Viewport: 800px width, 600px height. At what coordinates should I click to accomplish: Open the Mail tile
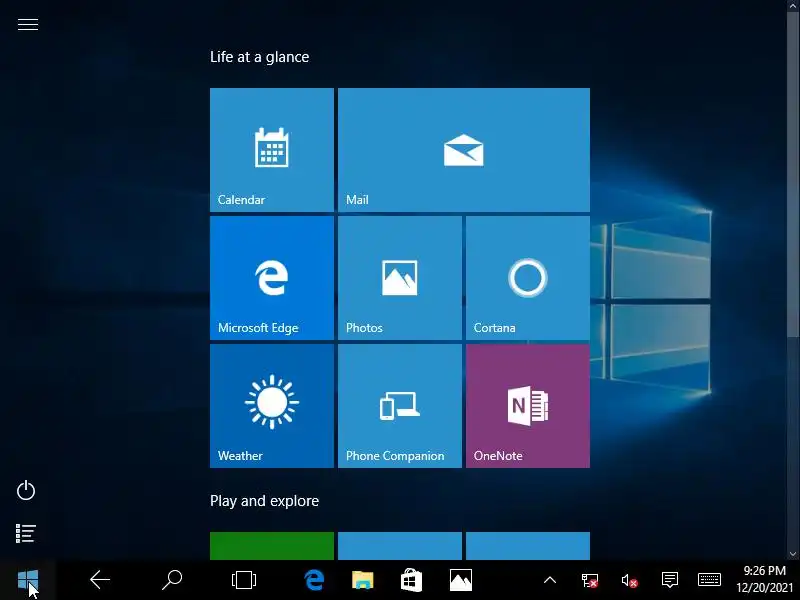click(x=464, y=150)
